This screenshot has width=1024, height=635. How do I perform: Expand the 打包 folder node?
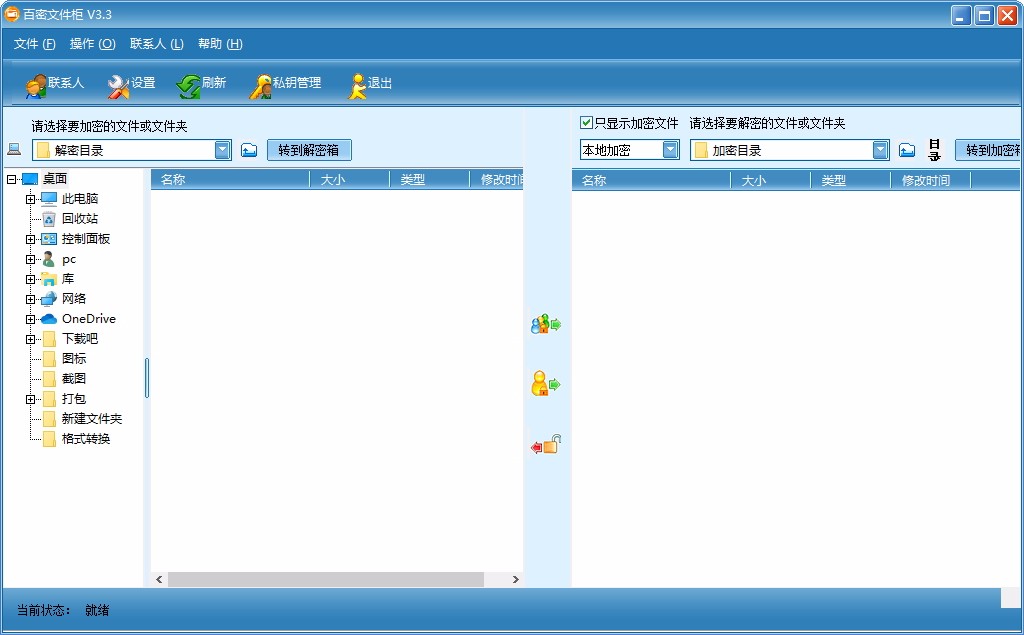click(30, 399)
